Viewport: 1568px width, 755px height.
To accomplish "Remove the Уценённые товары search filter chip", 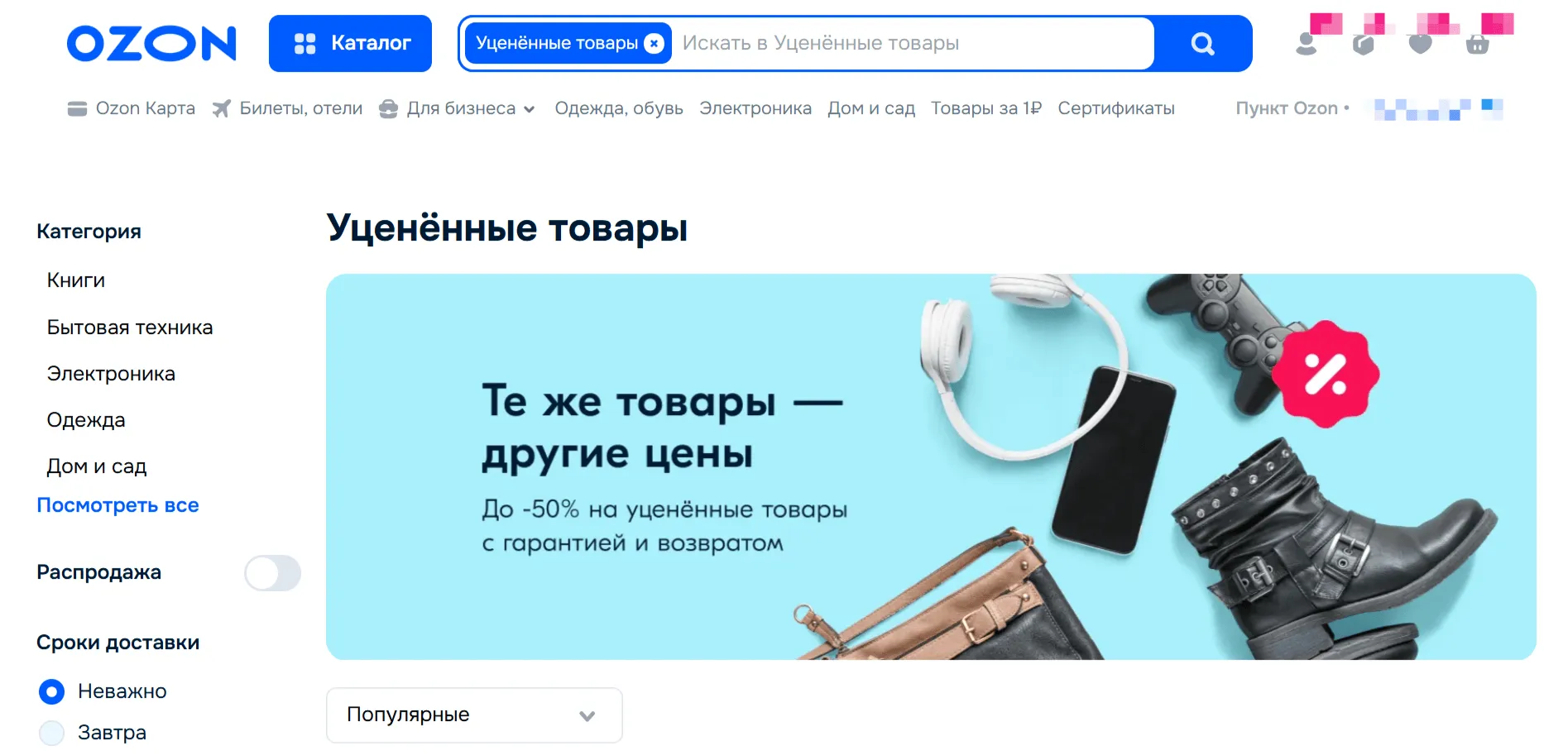I will (x=654, y=43).
